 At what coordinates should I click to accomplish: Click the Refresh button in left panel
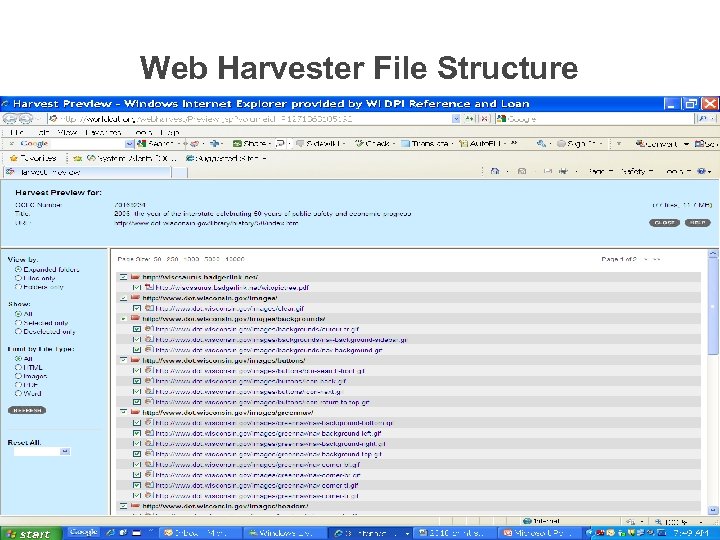(27, 410)
